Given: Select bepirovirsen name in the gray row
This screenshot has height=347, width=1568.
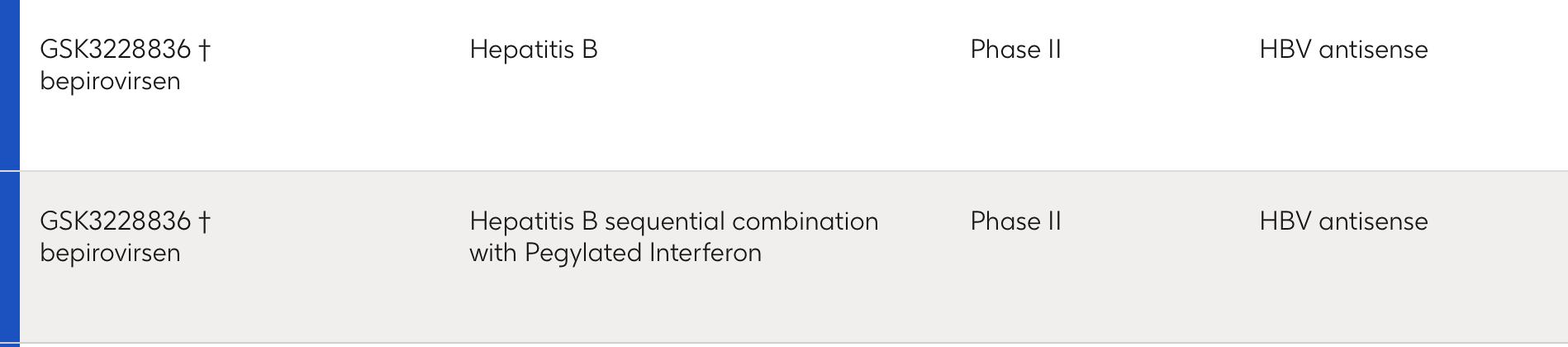Looking at the screenshot, I should coord(110,253).
